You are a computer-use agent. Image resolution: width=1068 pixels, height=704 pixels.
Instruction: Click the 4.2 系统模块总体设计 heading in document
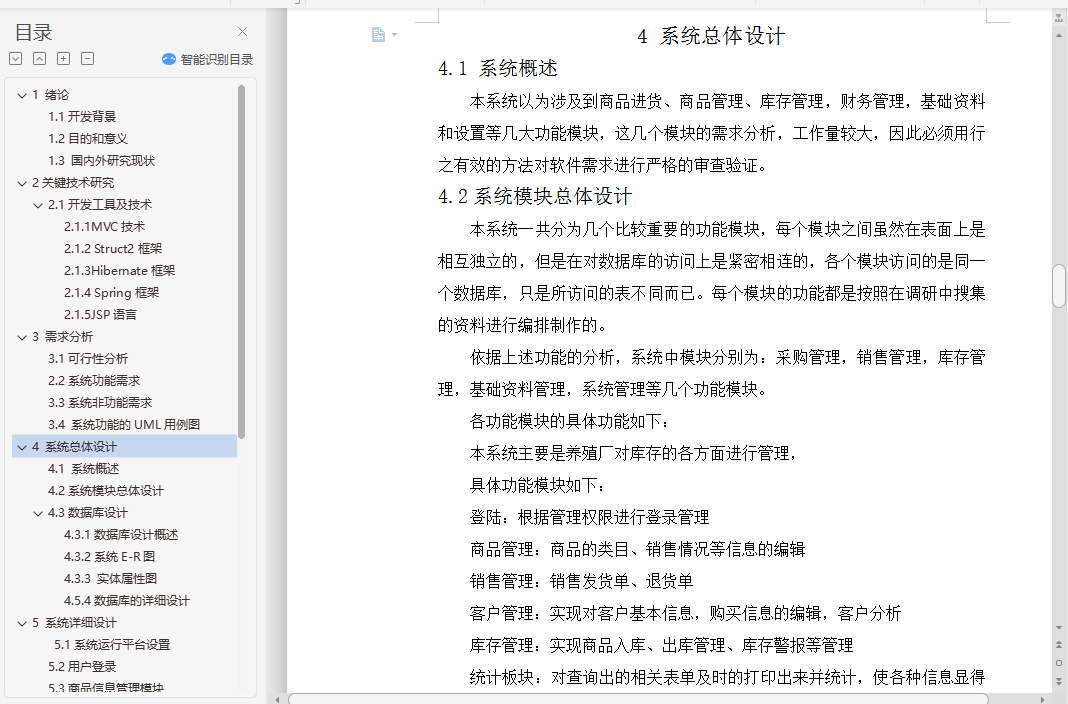pyautogui.click(x=535, y=197)
